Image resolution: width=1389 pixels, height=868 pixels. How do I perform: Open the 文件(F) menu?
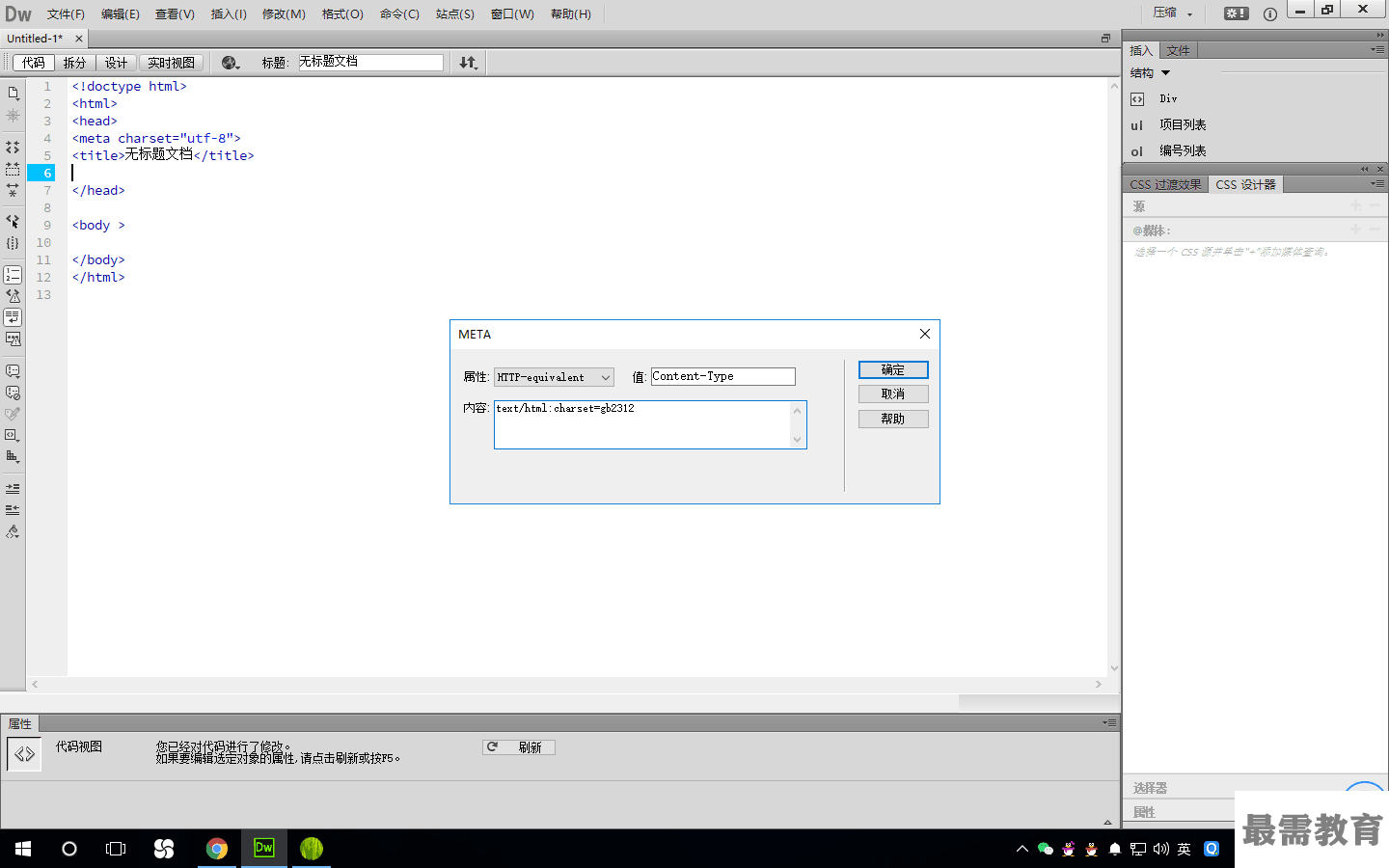(66, 14)
